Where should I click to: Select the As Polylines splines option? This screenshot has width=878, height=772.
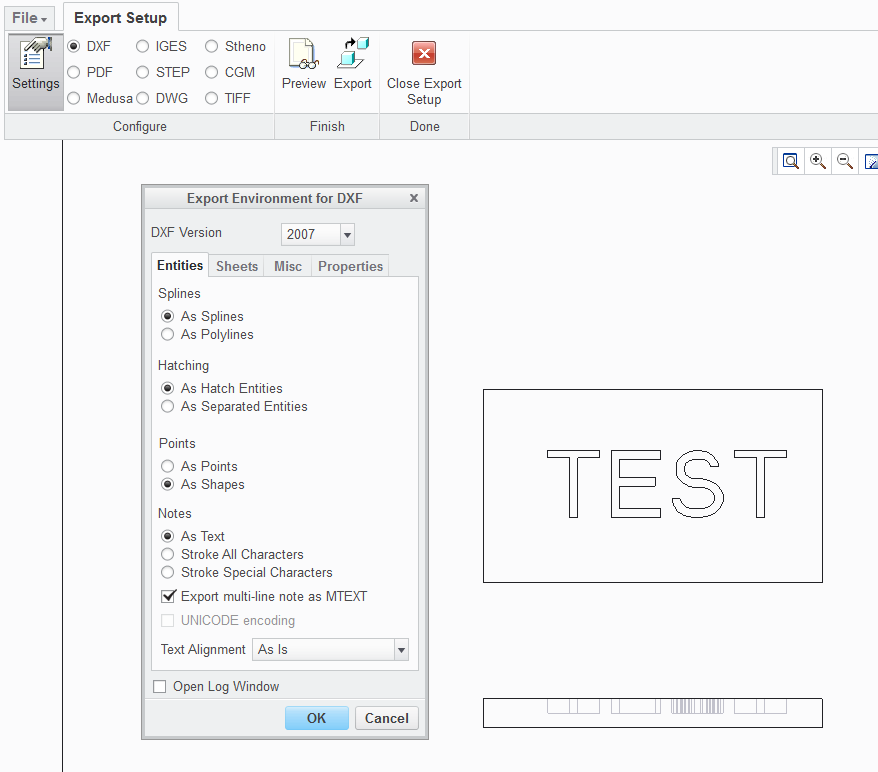click(x=167, y=334)
